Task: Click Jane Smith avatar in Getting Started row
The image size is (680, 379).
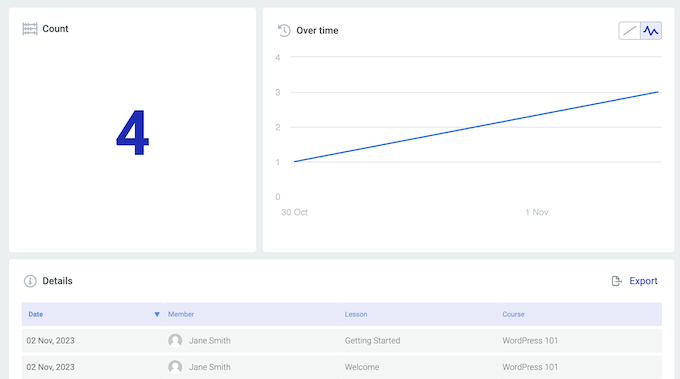Action: [x=175, y=340]
